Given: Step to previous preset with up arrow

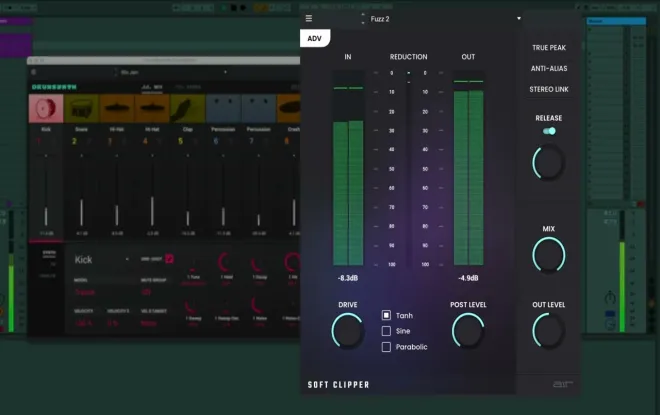Looking at the screenshot, I should [x=363, y=15].
